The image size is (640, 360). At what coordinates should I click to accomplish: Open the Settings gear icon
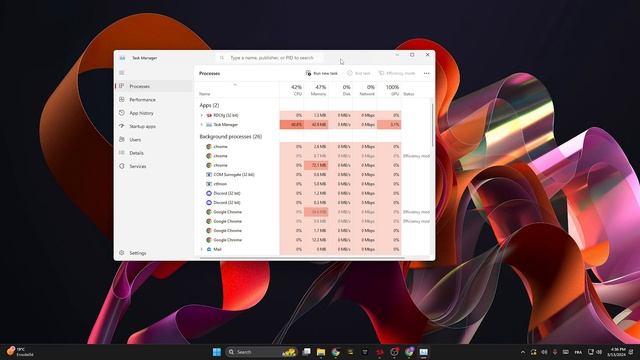[x=122, y=253]
